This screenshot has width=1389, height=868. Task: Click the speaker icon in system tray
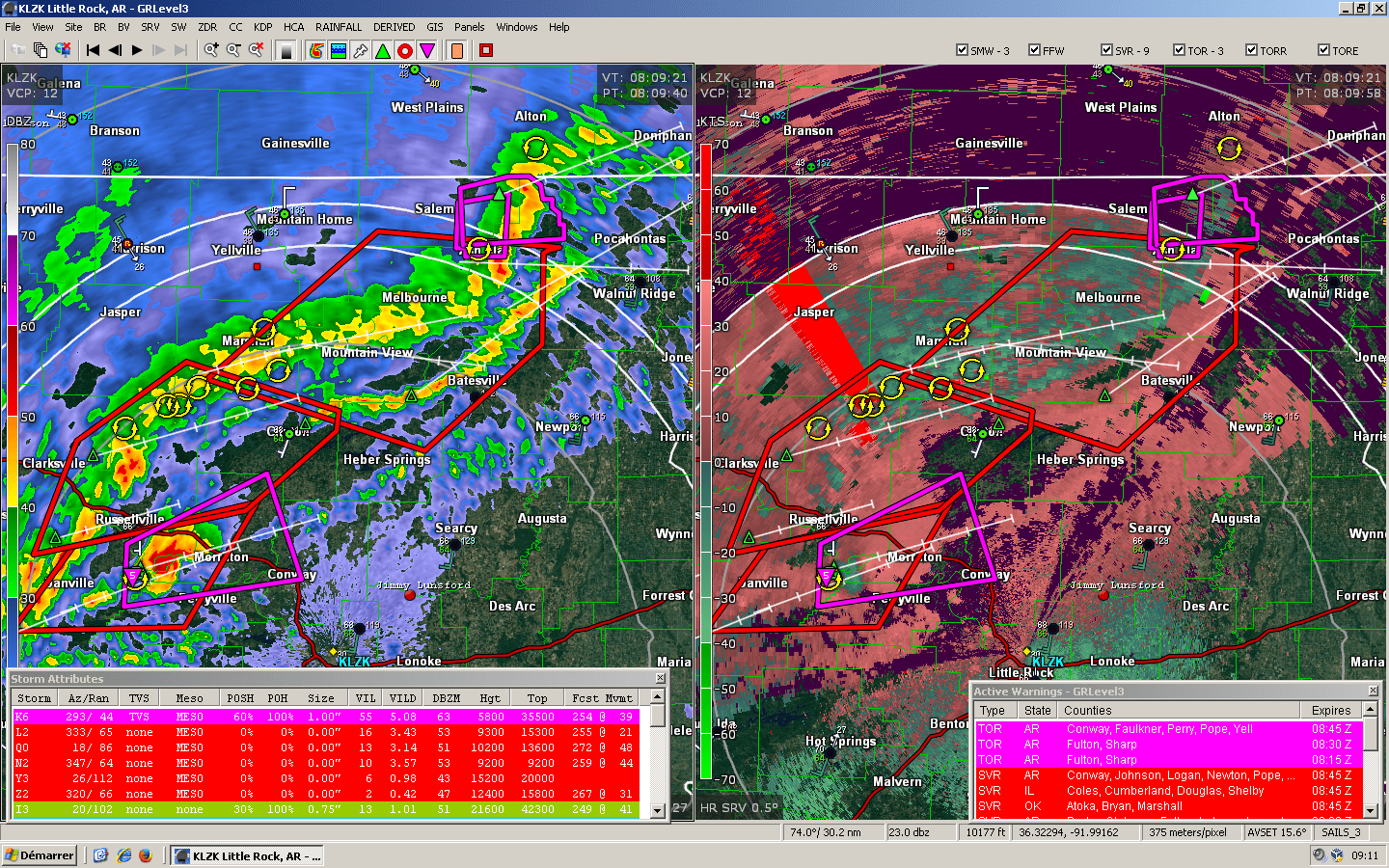point(1319,854)
